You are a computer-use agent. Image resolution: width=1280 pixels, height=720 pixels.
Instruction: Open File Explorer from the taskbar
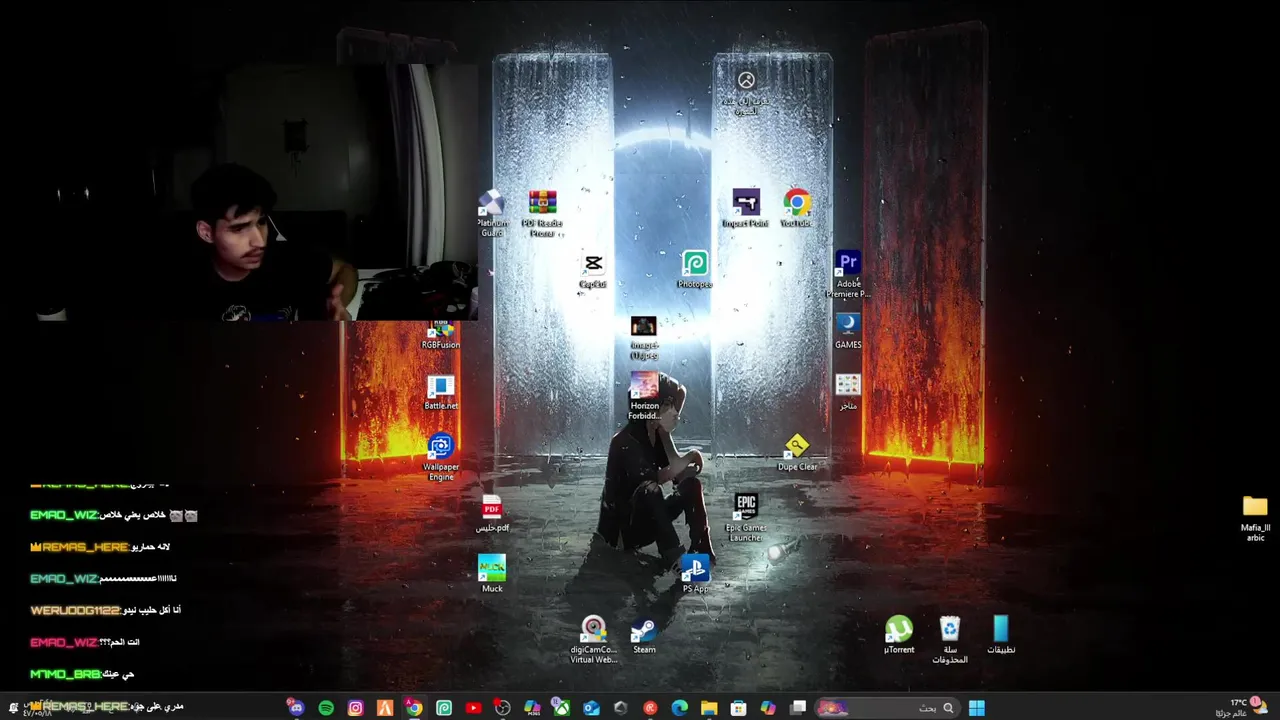click(709, 707)
